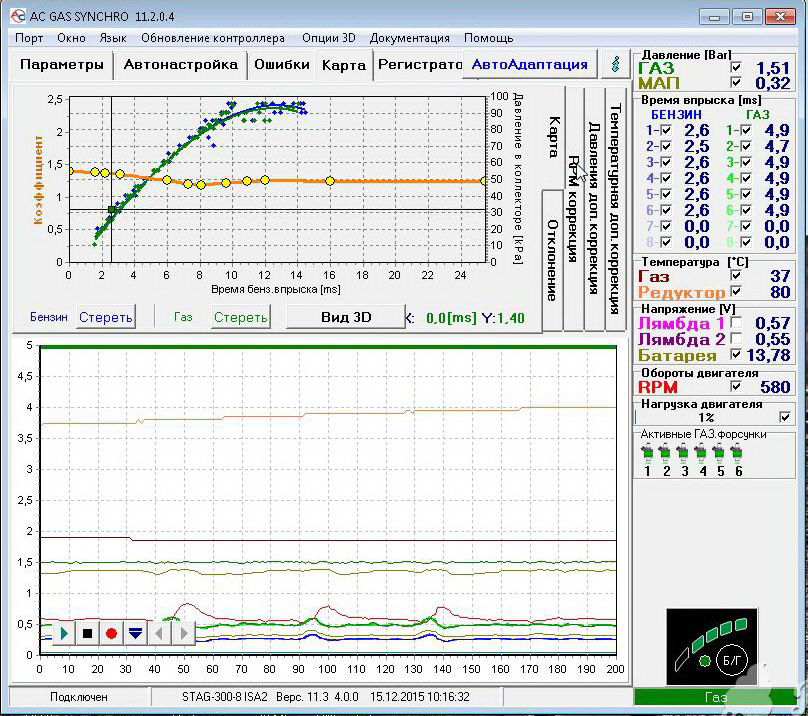The height and width of the screenshot is (716, 808).
Task: Open the Опции 3D menu
Action: coord(329,38)
